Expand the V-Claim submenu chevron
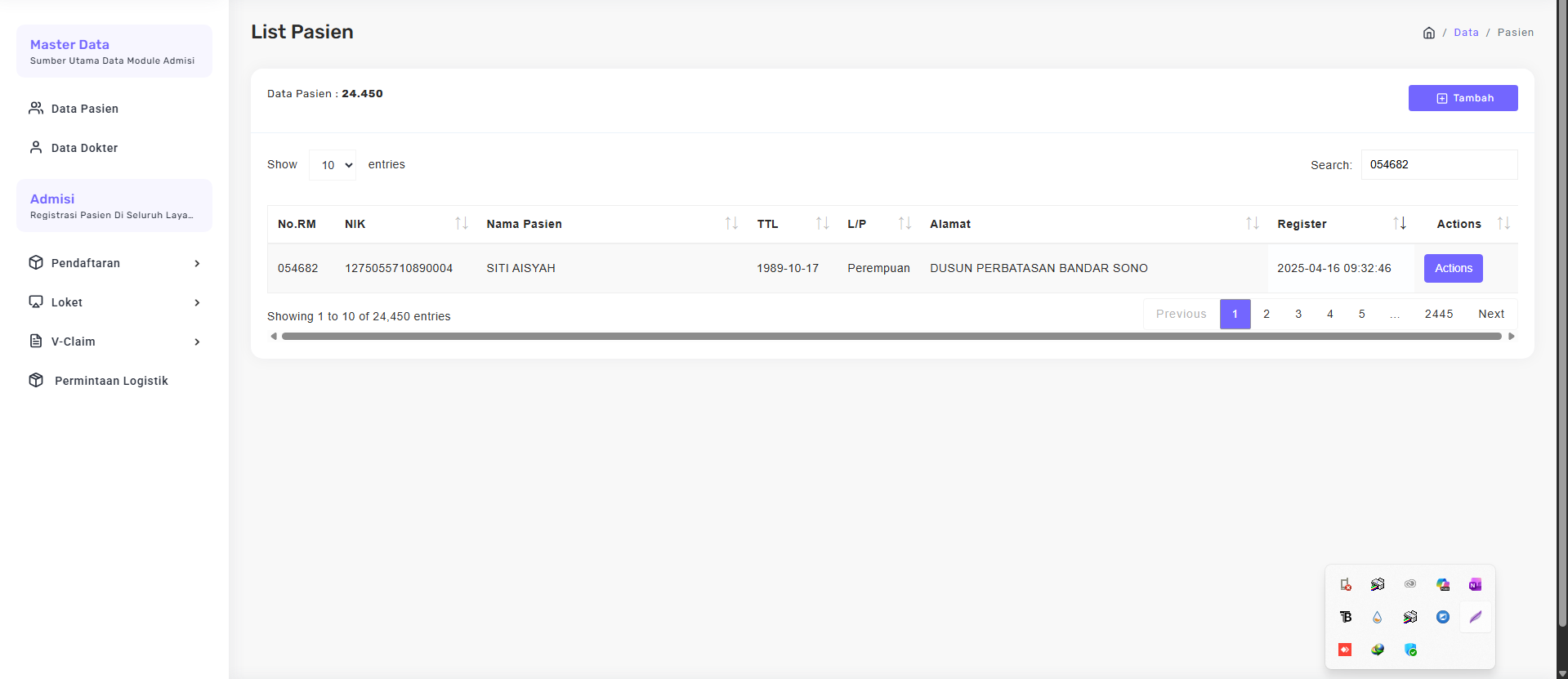 pos(197,342)
